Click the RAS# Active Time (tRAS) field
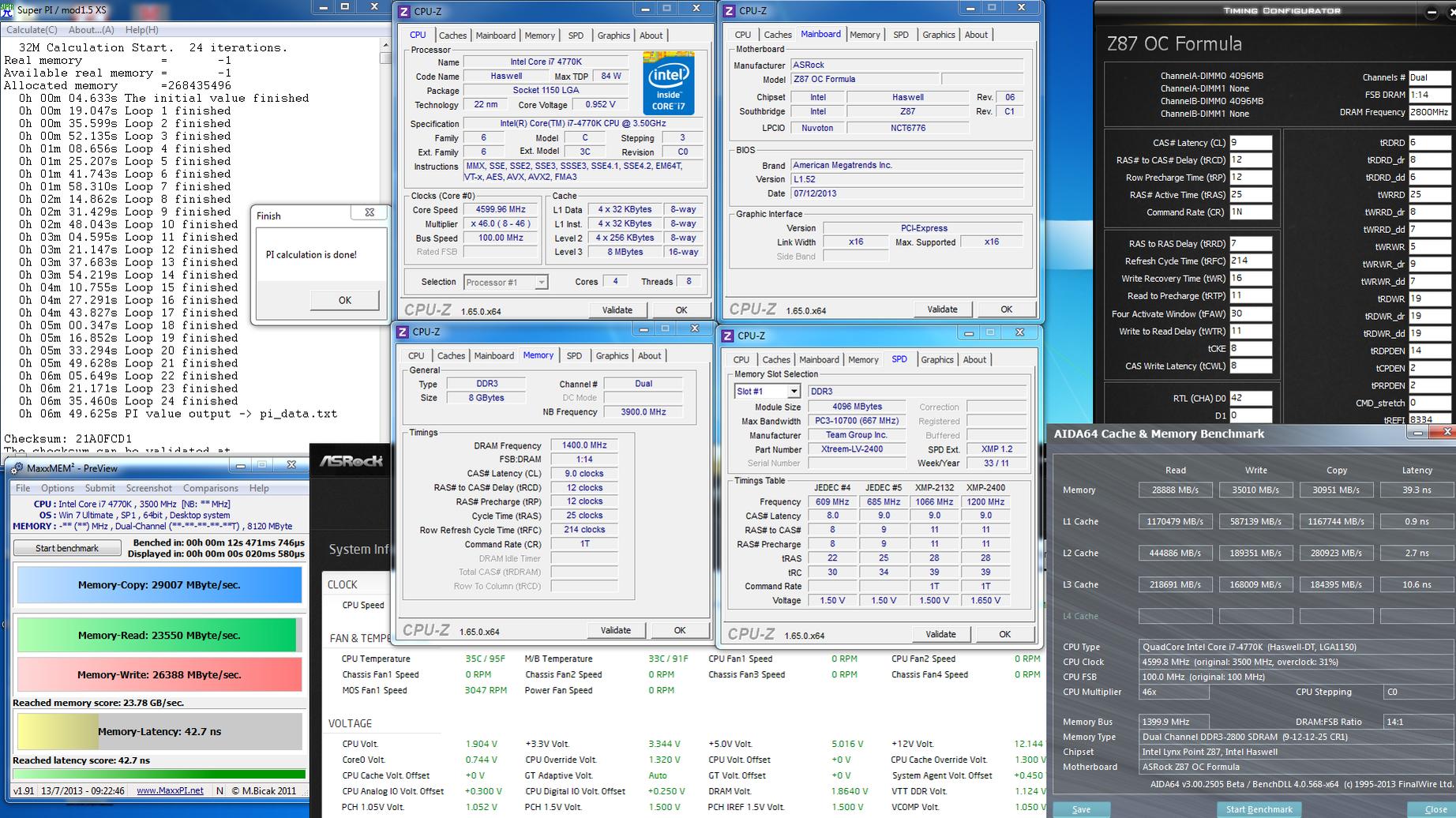This screenshot has width=1456, height=818. 1251,195
